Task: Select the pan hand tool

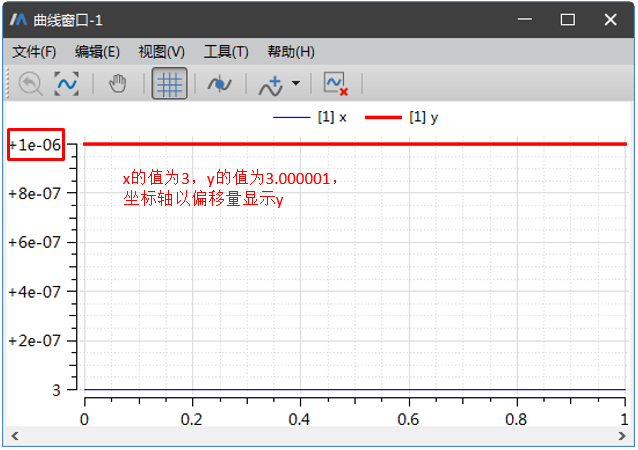Action: (118, 85)
